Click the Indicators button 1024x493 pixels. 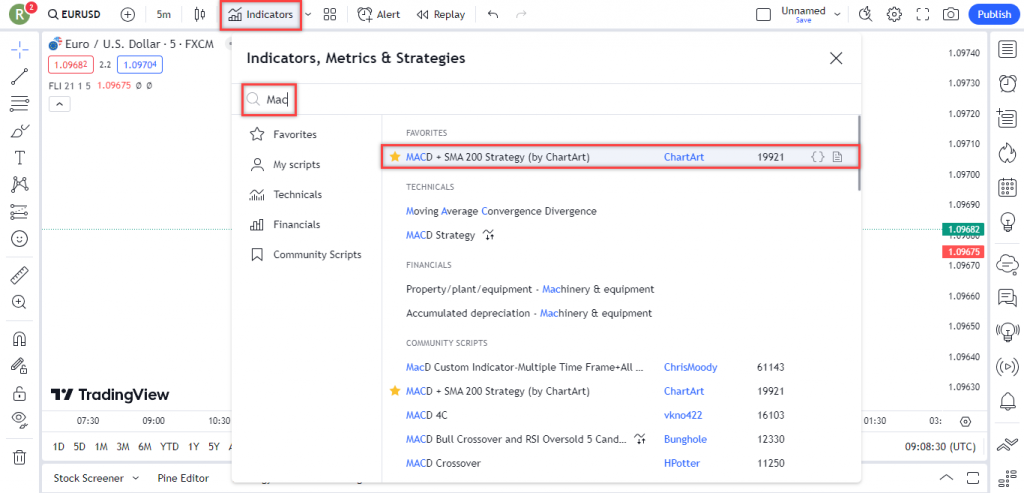[261, 14]
